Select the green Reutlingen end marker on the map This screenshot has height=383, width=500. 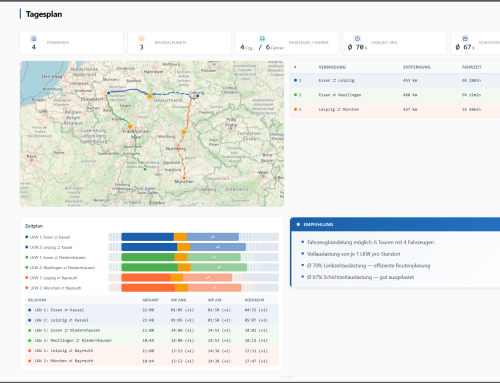pyautogui.click(x=145, y=169)
